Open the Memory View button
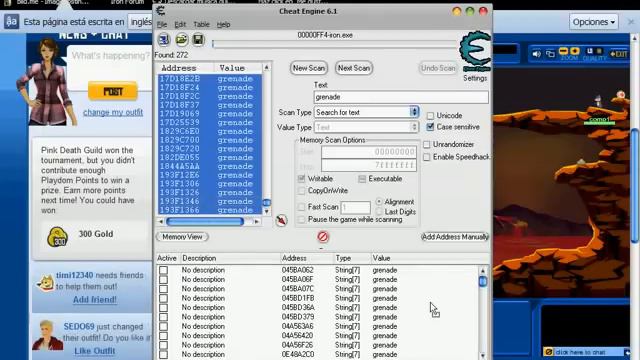Screen dimensions: 640x360 pyautogui.click(x=182, y=237)
